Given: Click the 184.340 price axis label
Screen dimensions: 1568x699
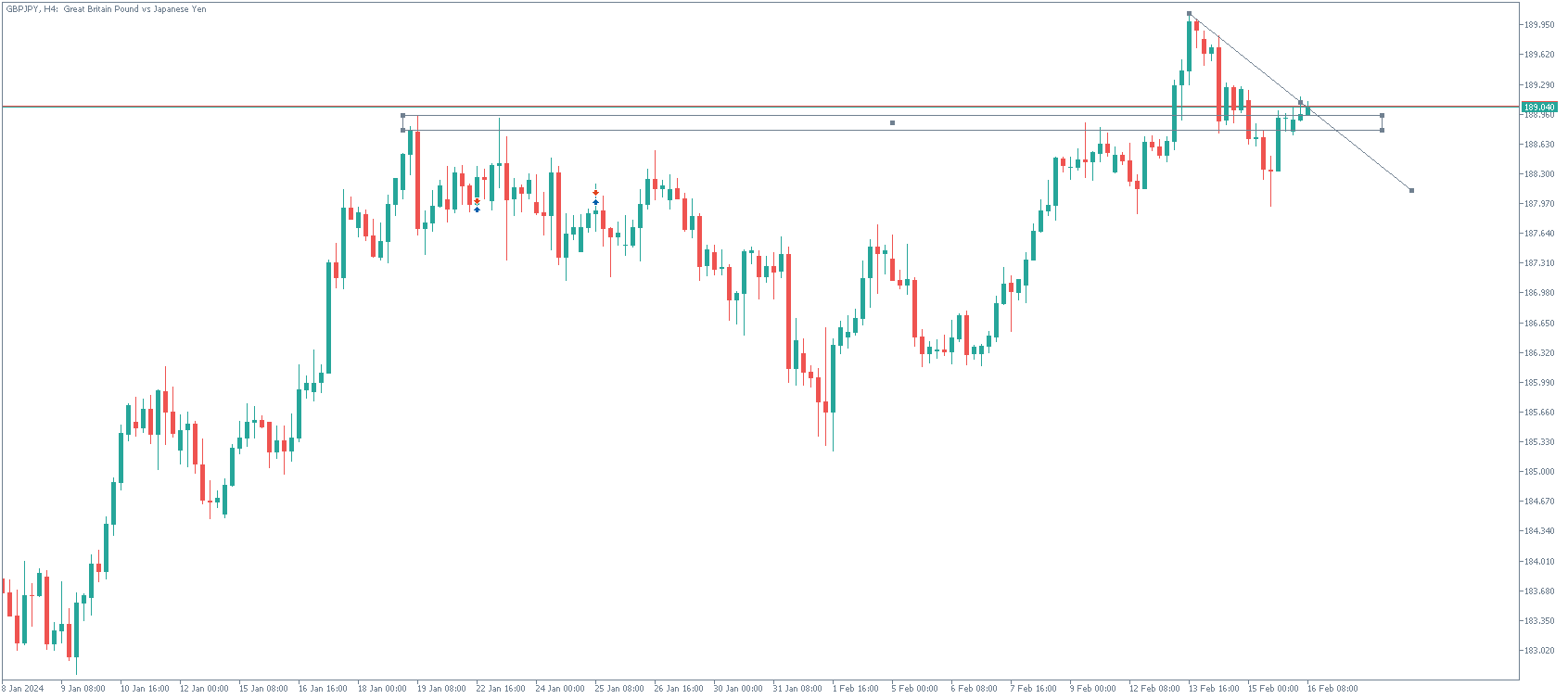Looking at the screenshot, I should tap(1539, 531).
